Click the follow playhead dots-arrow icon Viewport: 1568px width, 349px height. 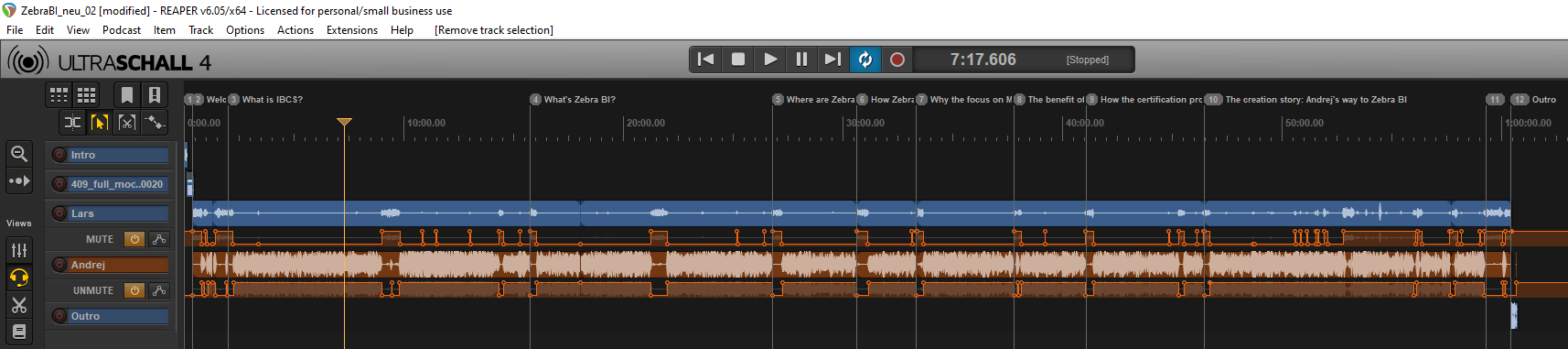point(19,181)
